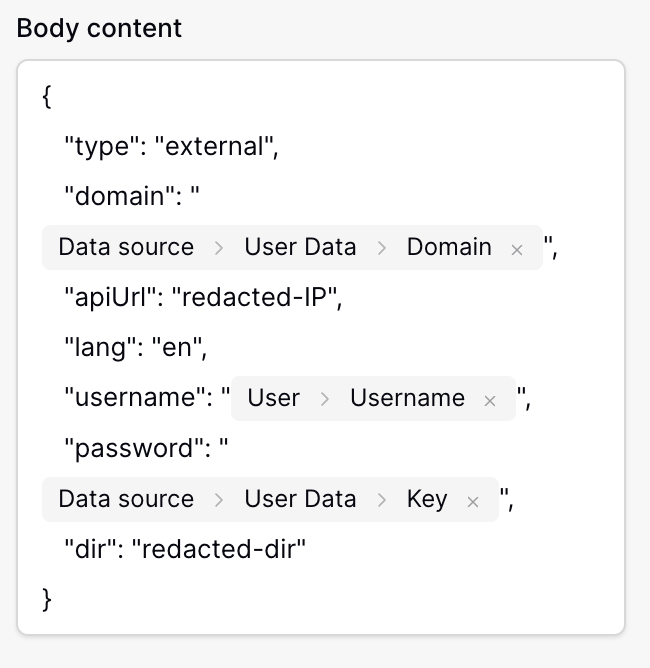Click the chevron right before Key
Image resolution: width=650 pixels, height=668 pixels.
pos(381,500)
